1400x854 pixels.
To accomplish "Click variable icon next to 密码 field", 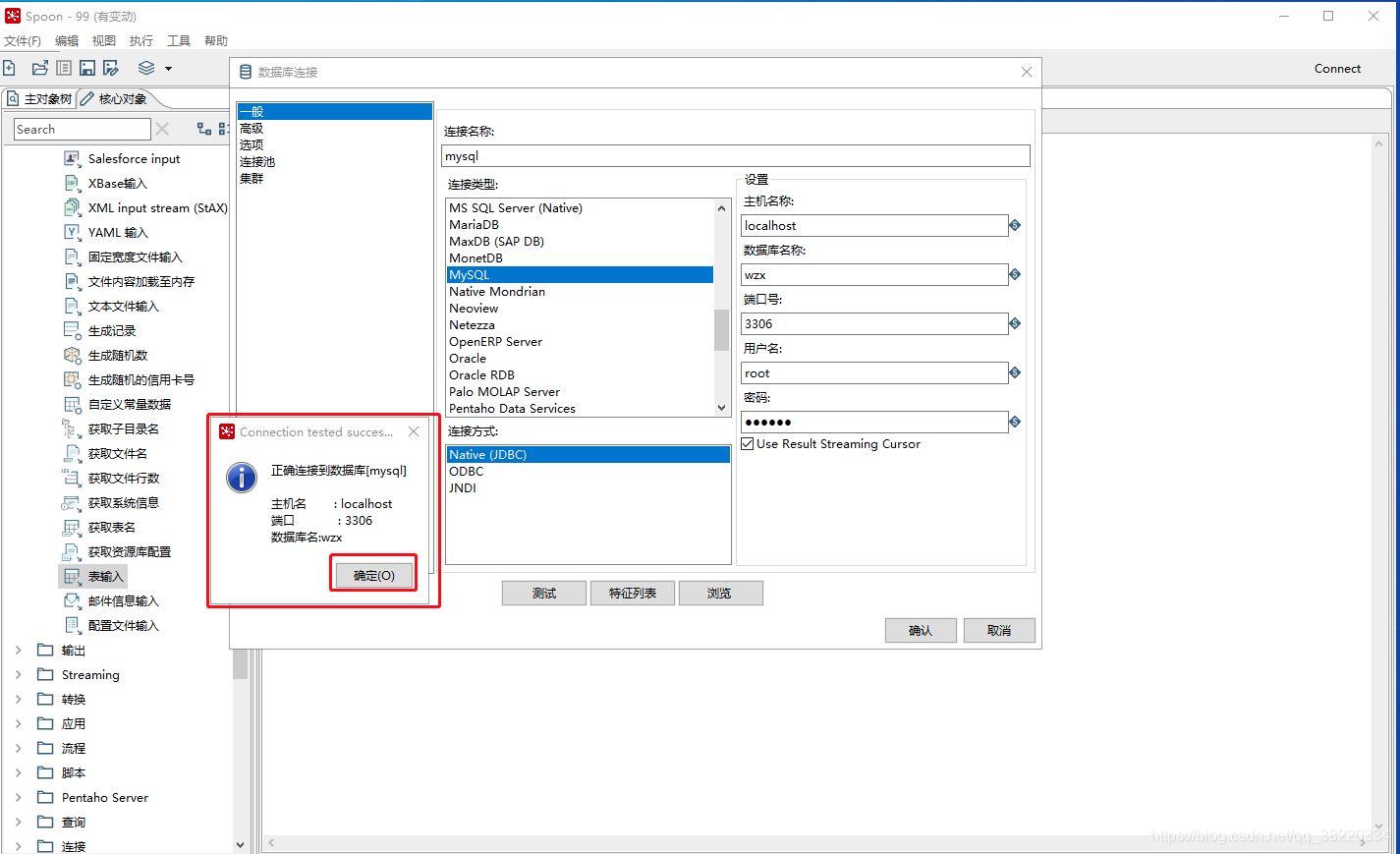I will [x=1015, y=422].
